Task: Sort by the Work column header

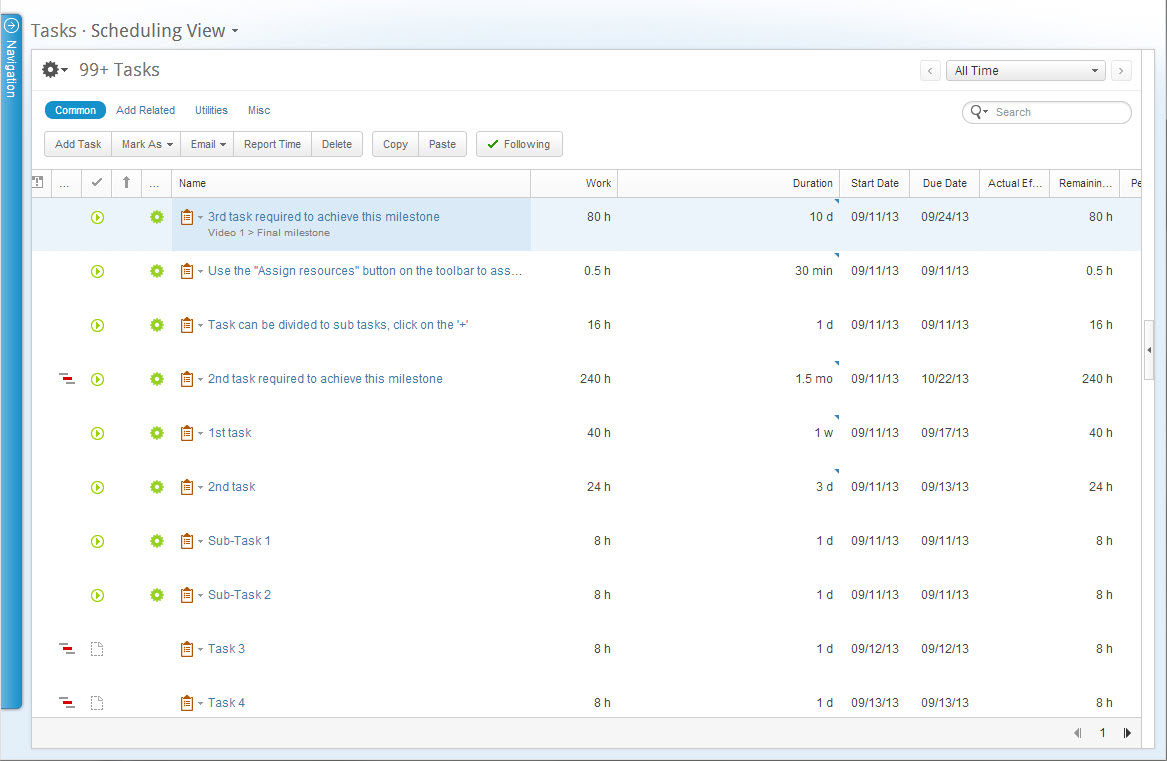Action: coord(574,183)
